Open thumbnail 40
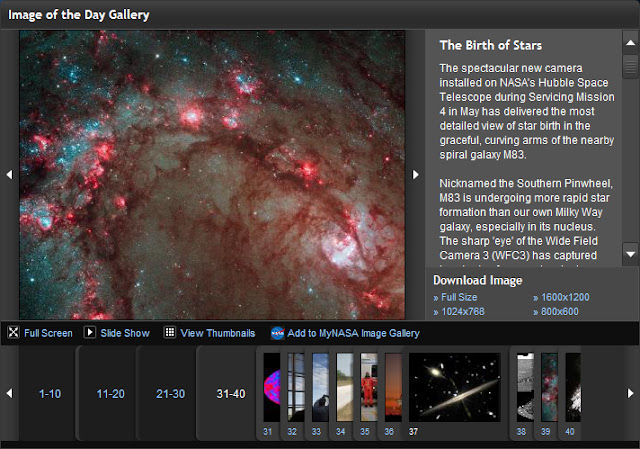 tap(573, 387)
